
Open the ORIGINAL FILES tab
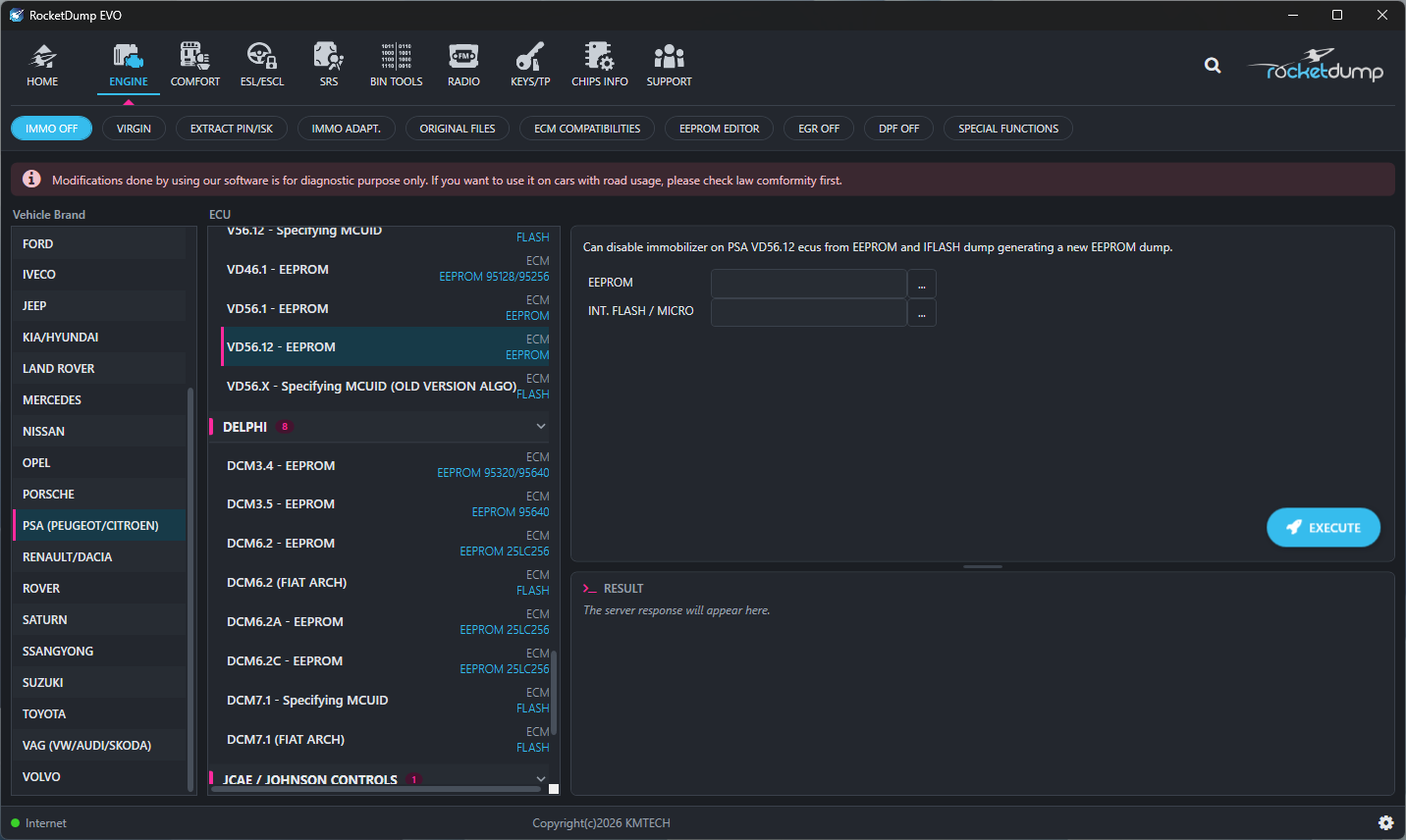pos(458,129)
